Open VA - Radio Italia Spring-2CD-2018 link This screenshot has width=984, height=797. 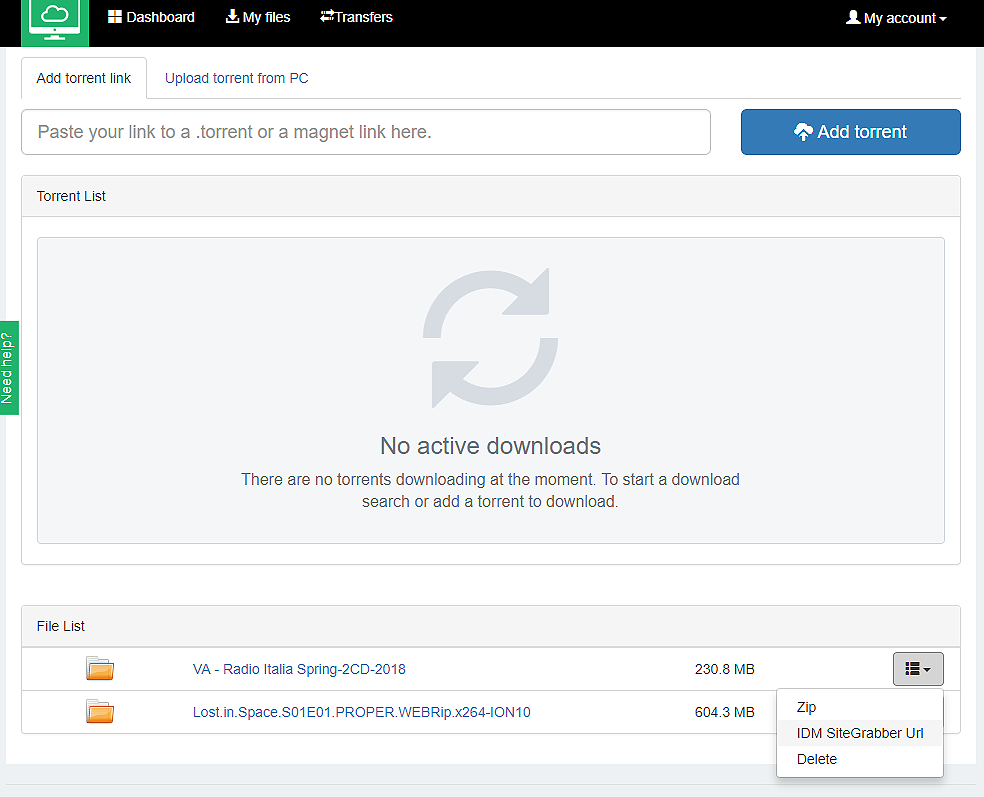[299, 669]
